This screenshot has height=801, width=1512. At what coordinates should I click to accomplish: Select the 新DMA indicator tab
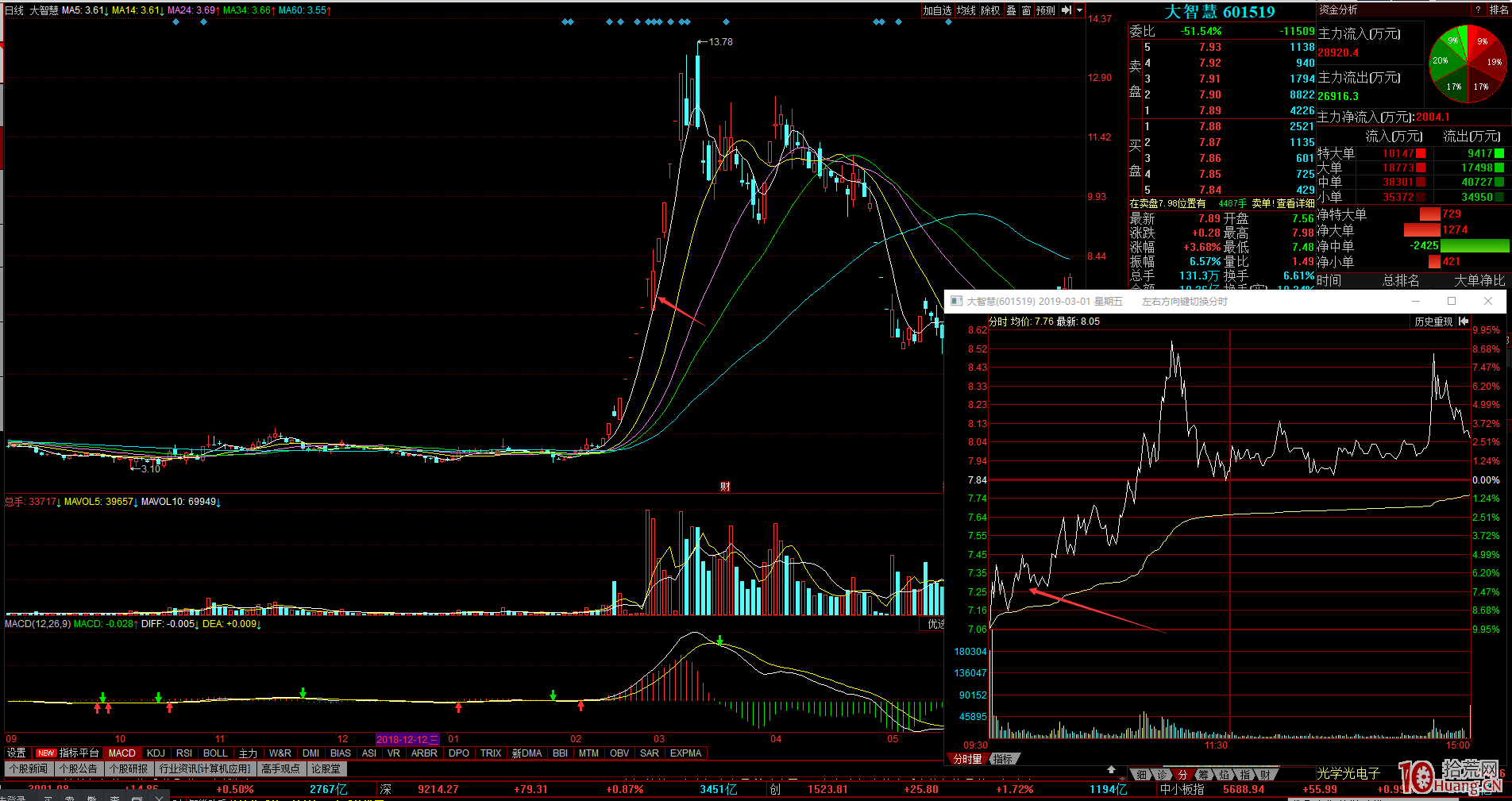526,753
